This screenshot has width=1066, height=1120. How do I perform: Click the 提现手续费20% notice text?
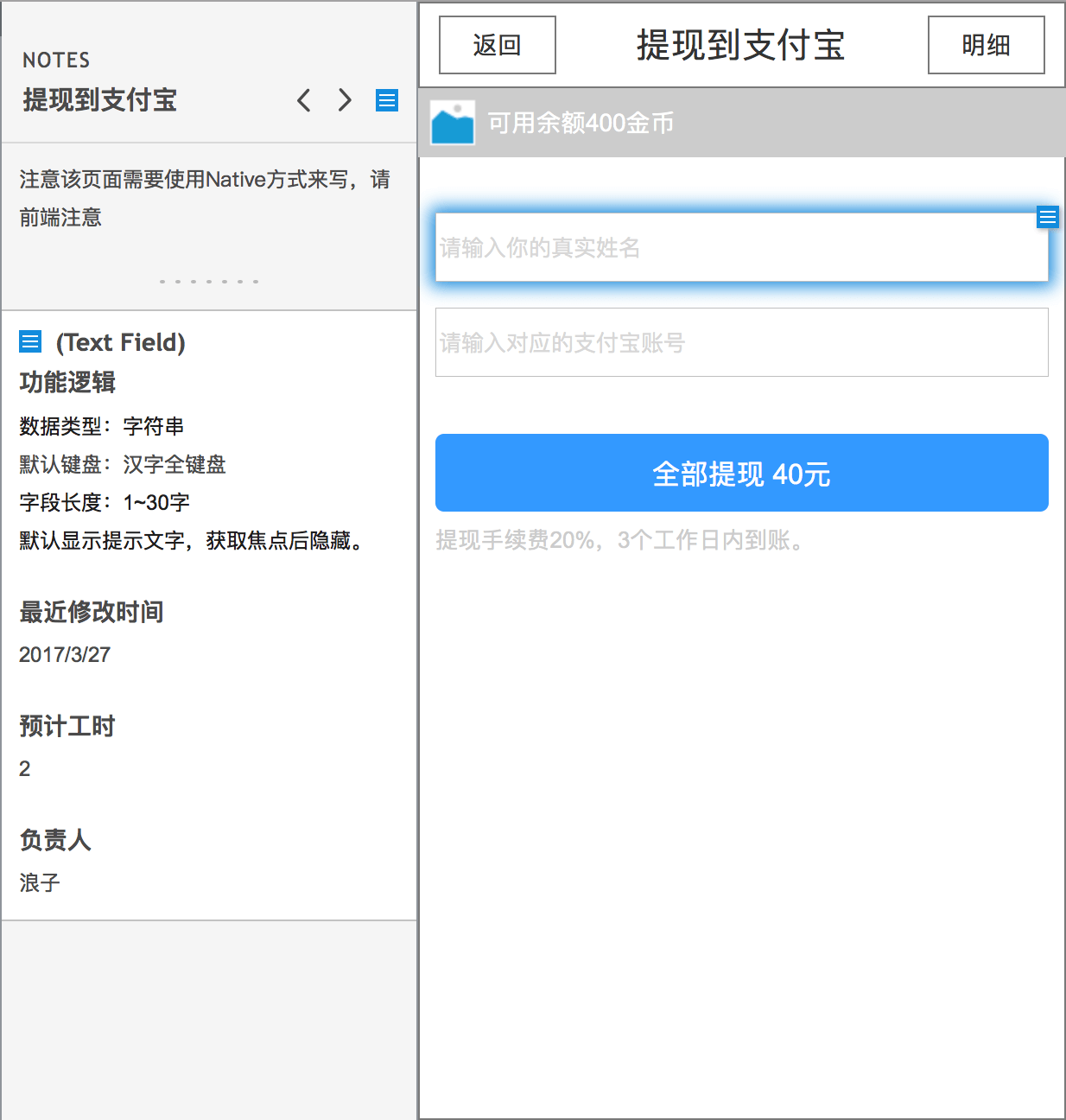click(621, 540)
